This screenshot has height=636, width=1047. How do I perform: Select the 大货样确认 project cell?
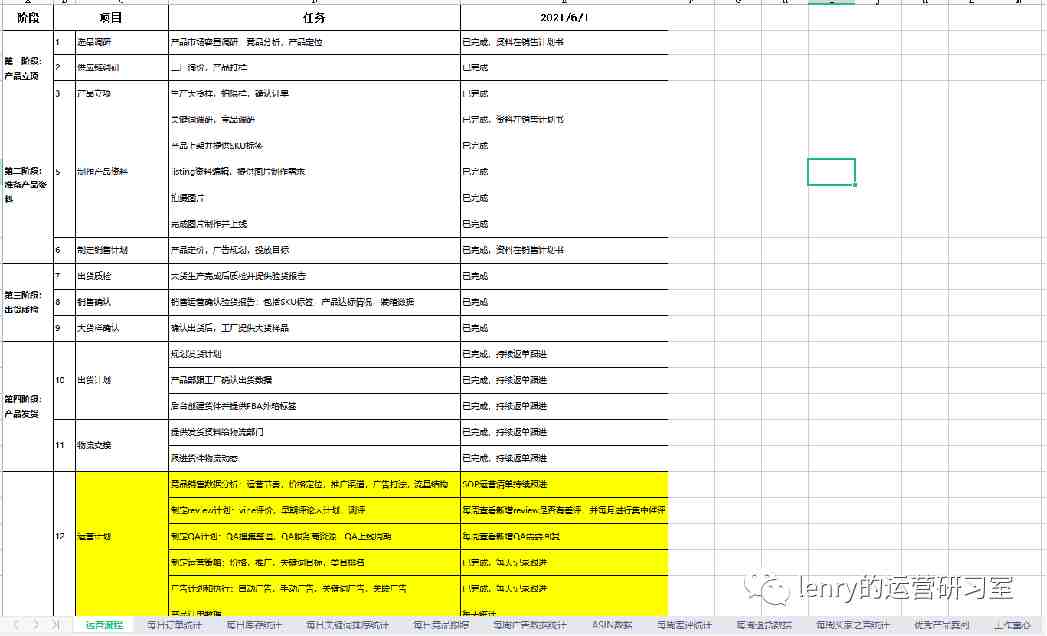(122, 328)
